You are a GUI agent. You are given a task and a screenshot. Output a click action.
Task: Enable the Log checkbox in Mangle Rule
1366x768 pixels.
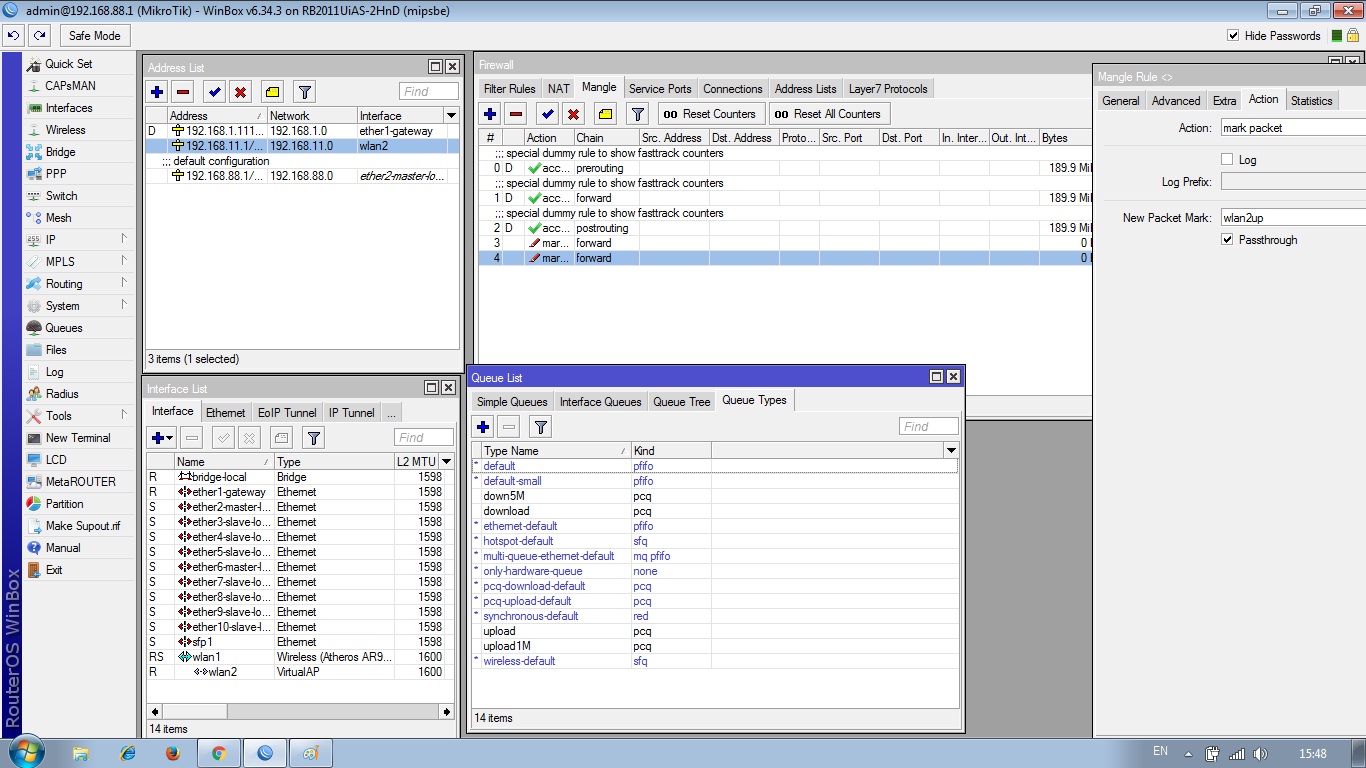point(1227,160)
